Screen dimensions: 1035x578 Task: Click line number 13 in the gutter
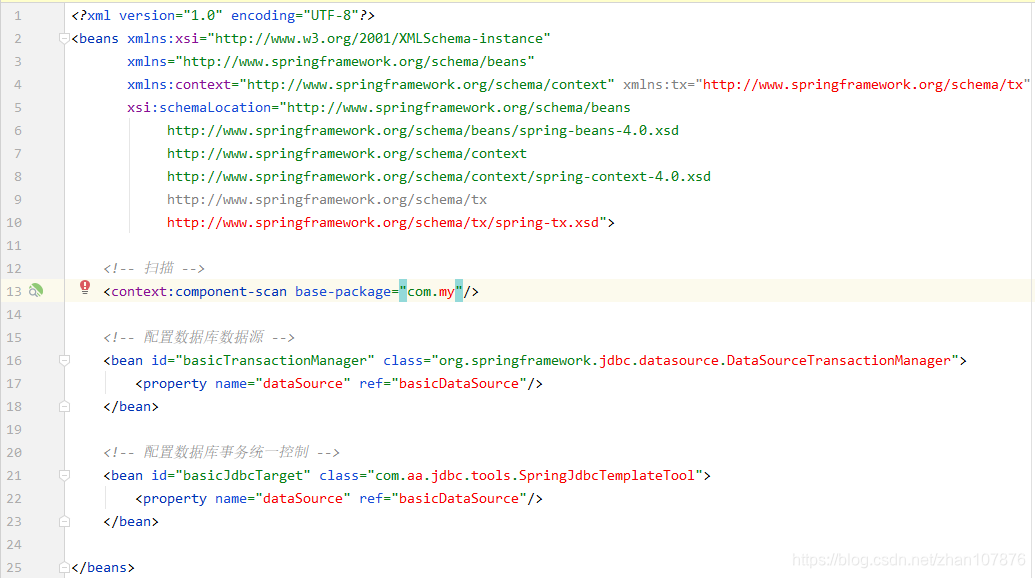click(14, 290)
